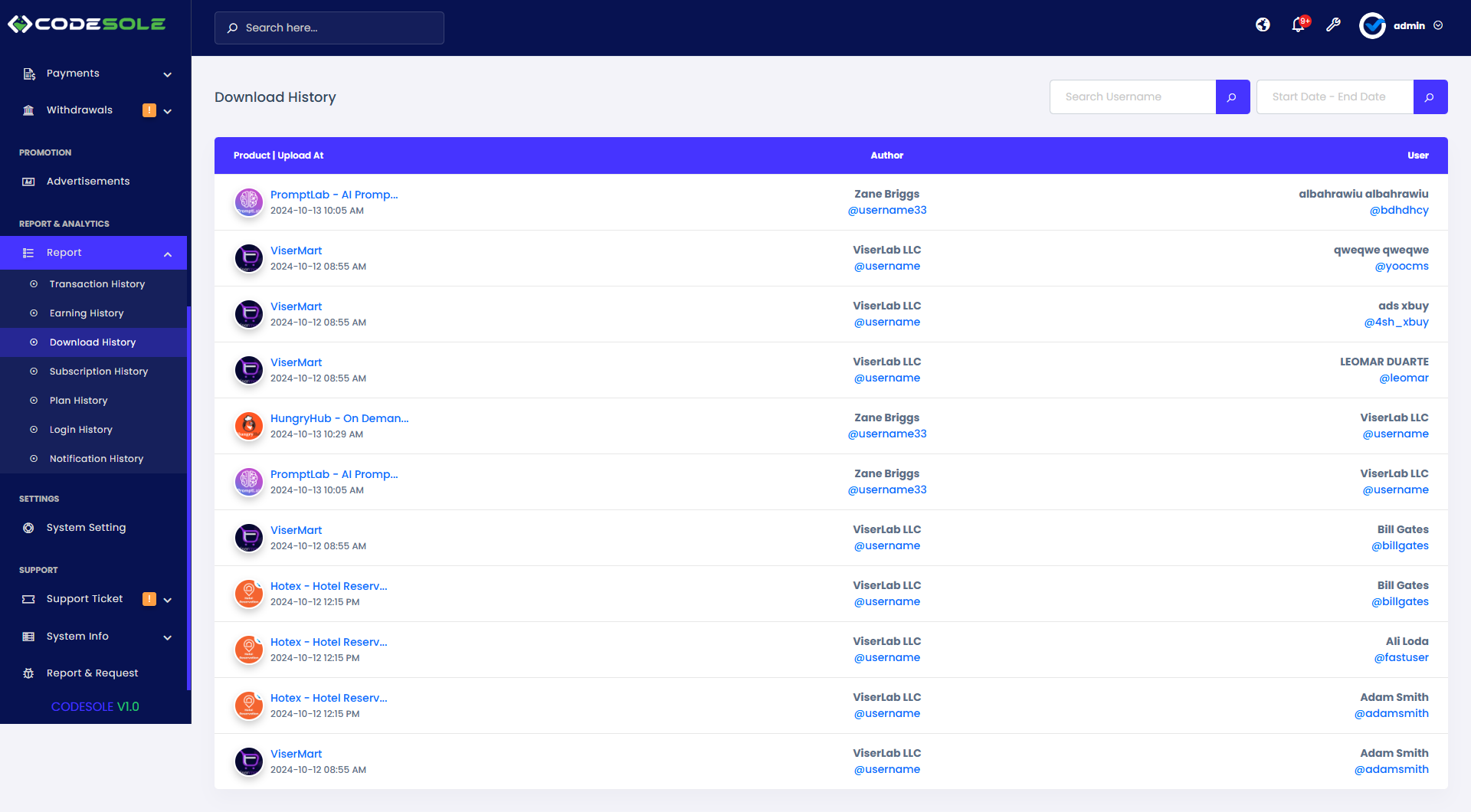
Task: Click the date range search magnifier button
Action: 1430,97
